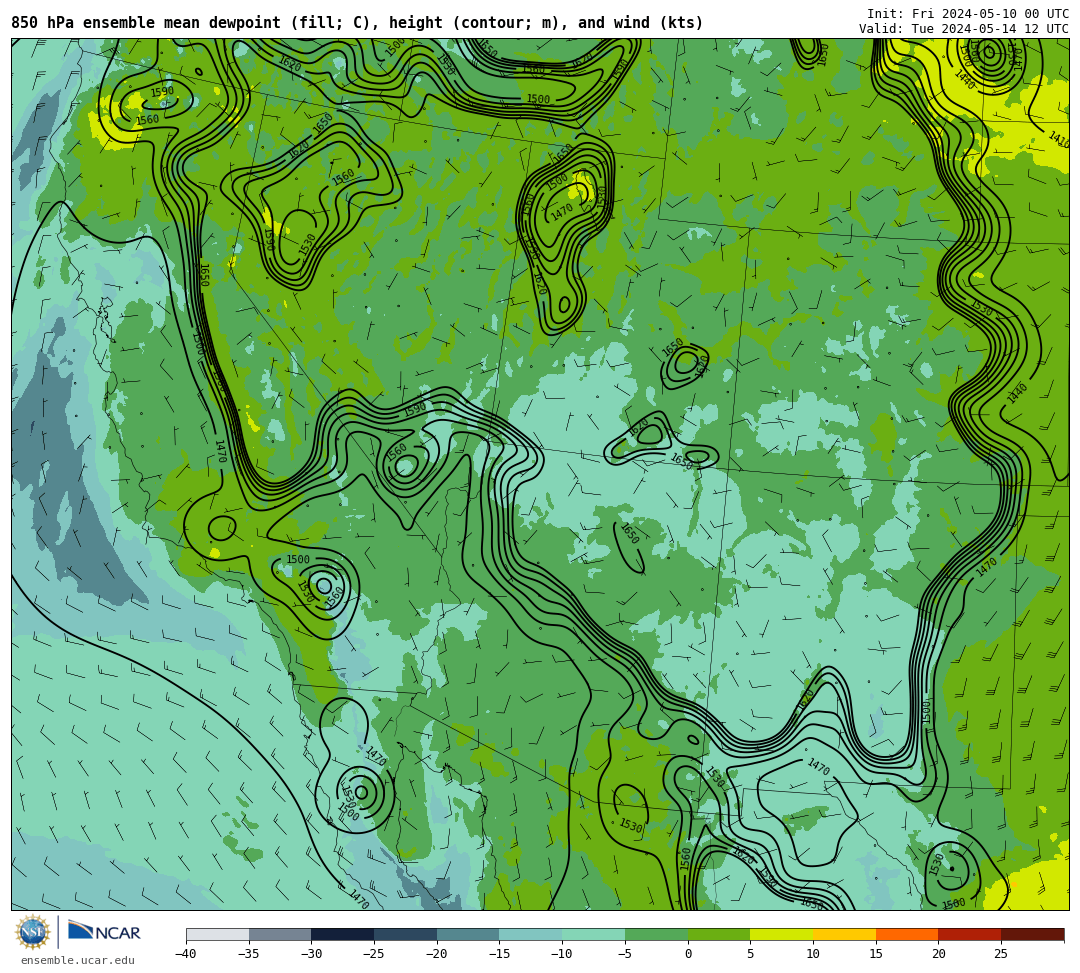Pick the dark blue -25 to -20 colorbar swatch

(x=406, y=934)
